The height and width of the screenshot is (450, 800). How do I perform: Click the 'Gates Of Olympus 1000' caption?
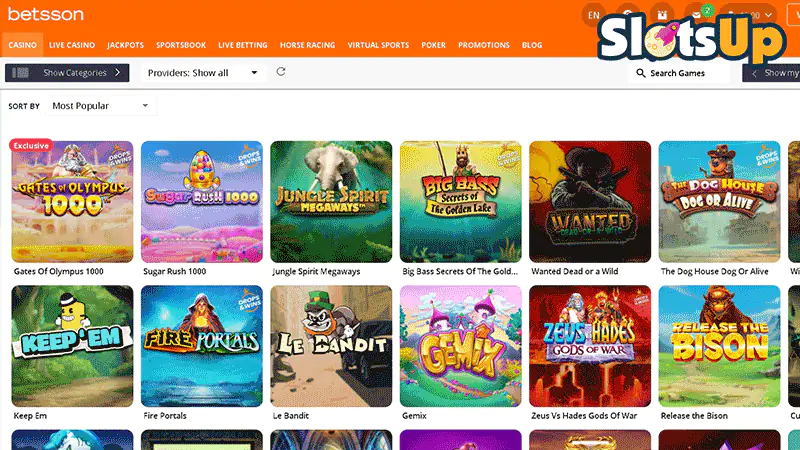[x=59, y=271]
